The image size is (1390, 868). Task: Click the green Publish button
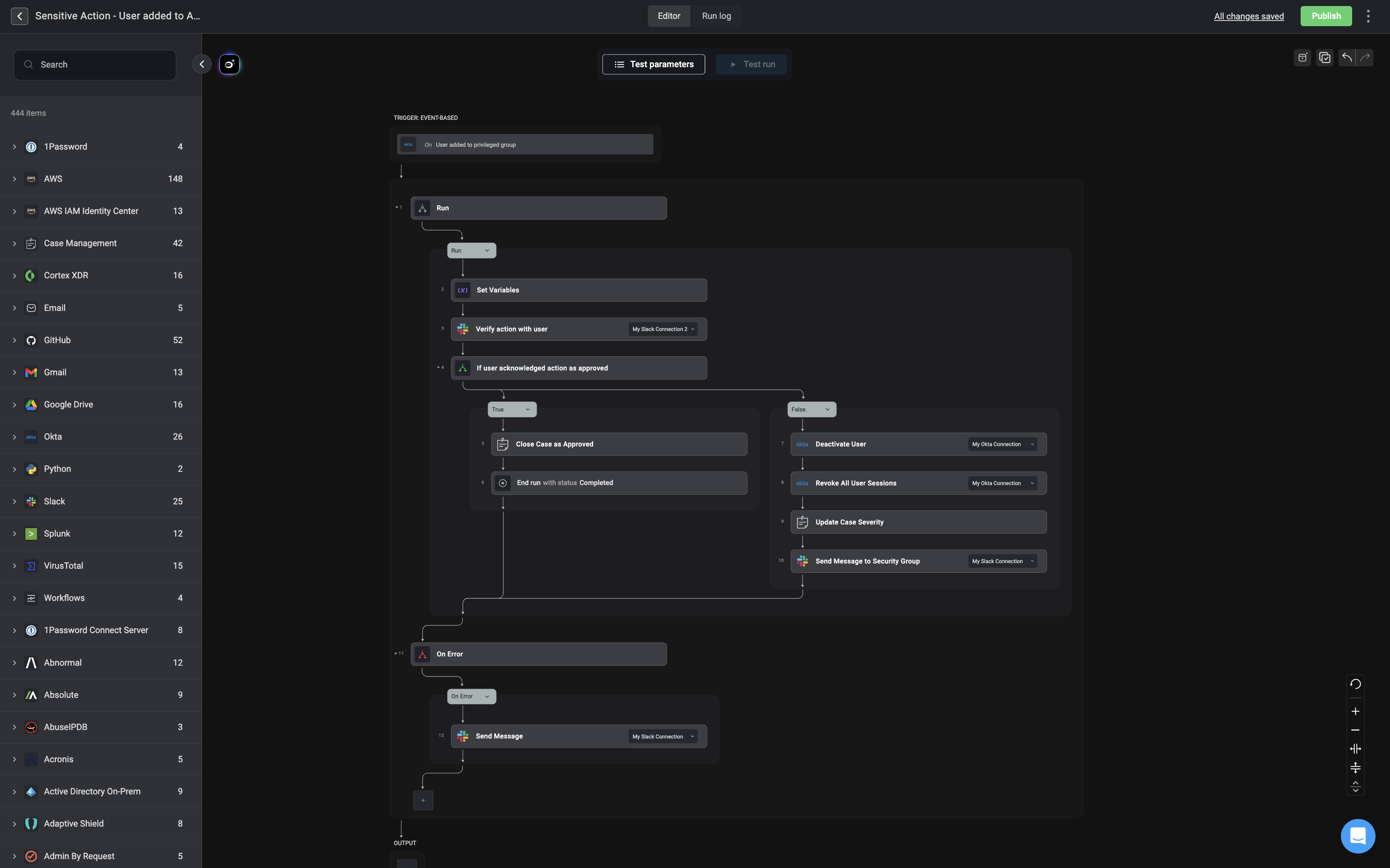pyautogui.click(x=1326, y=16)
